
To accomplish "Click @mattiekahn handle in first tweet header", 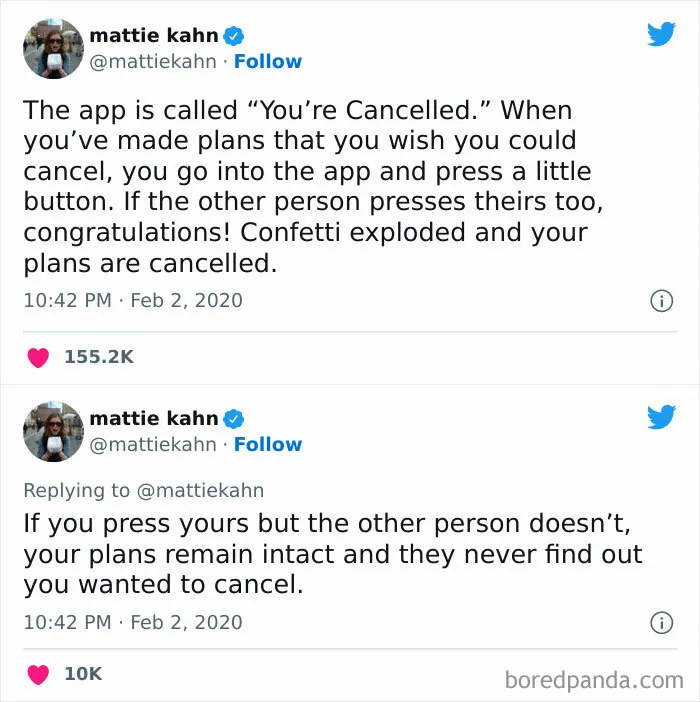I will point(153,62).
